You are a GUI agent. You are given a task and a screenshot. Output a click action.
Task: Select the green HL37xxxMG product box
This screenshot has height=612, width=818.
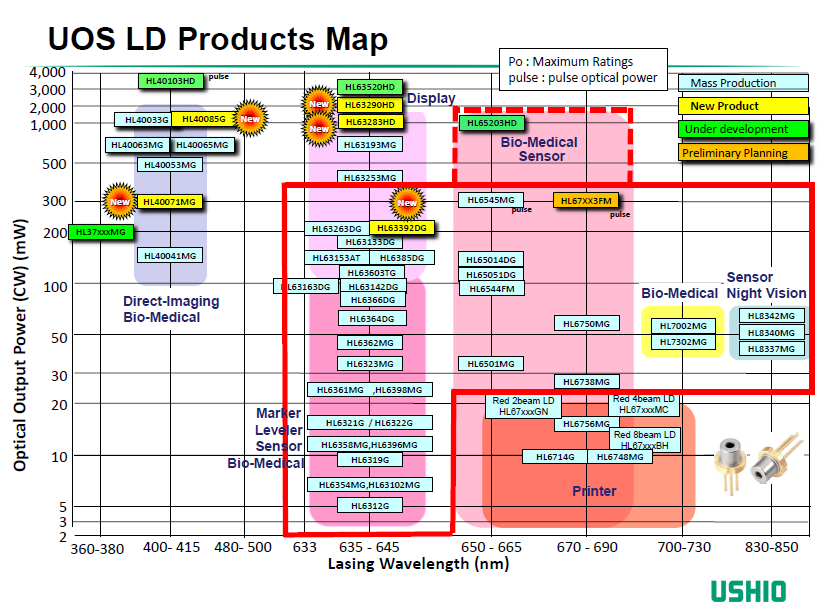[x=101, y=232]
